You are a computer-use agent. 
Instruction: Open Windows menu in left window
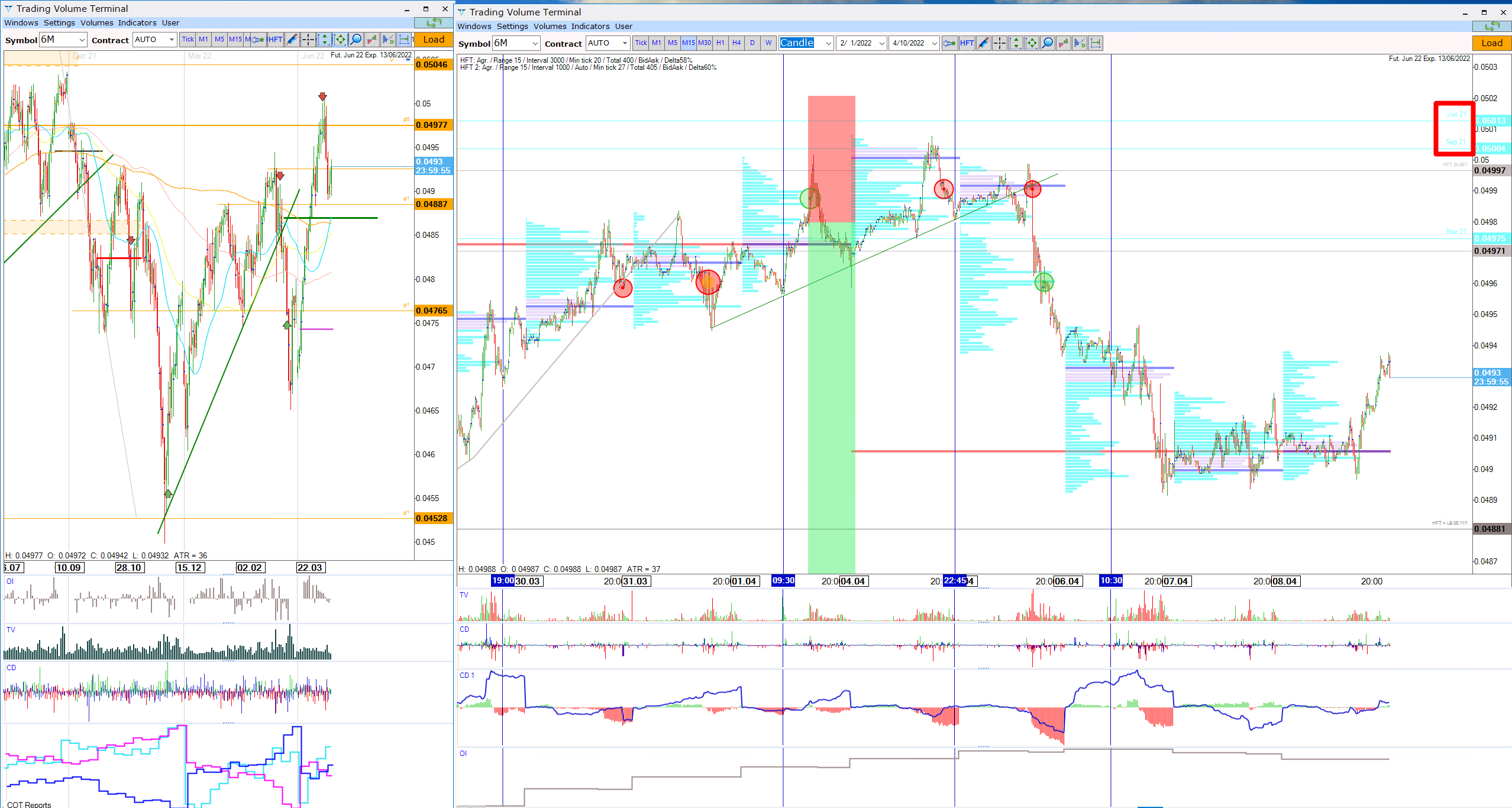(x=21, y=22)
